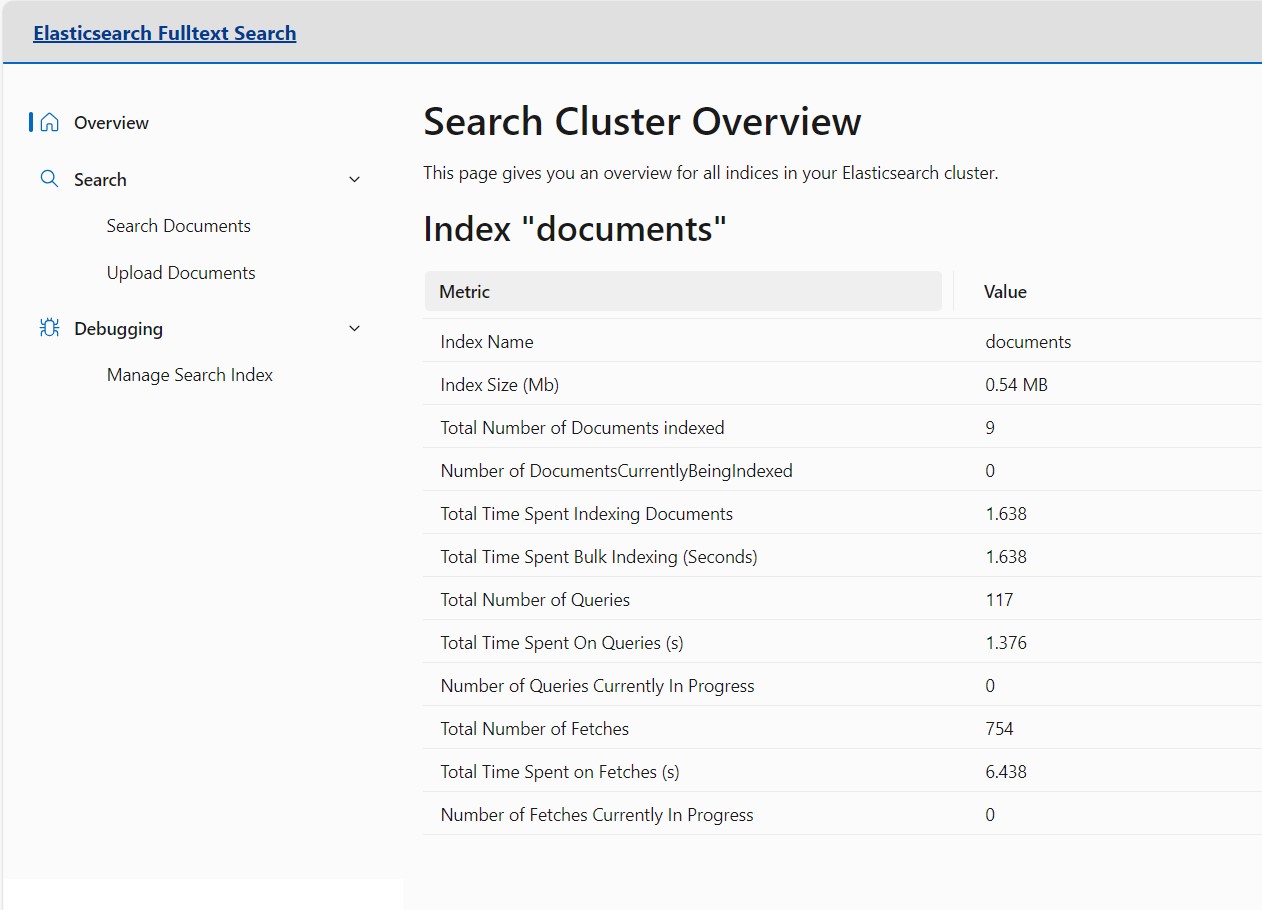Click the Debugging bug icon
This screenshot has width=1262, height=910.
[x=49, y=328]
